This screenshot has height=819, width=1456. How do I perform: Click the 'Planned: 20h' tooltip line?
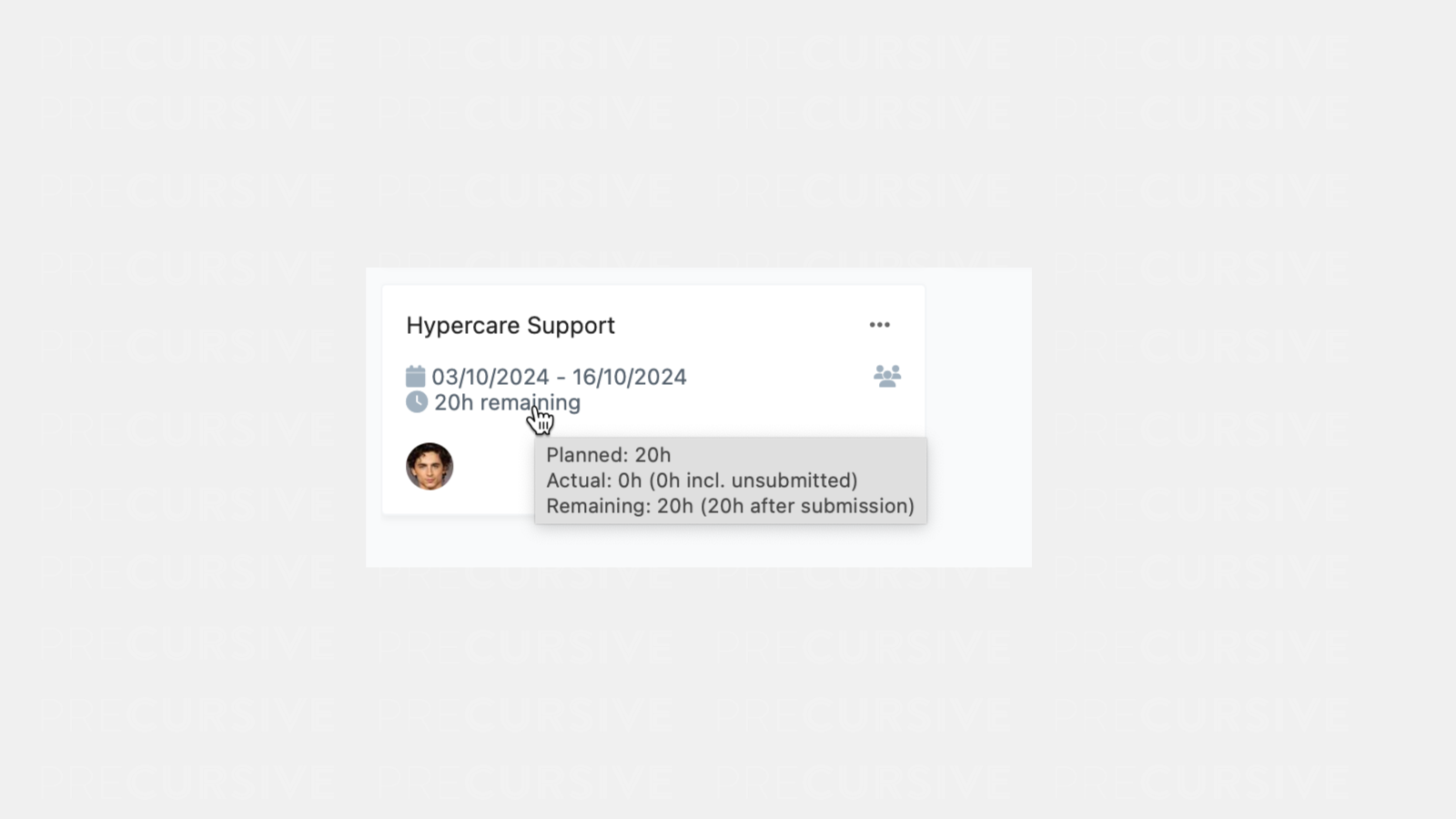[x=609, y=455]
